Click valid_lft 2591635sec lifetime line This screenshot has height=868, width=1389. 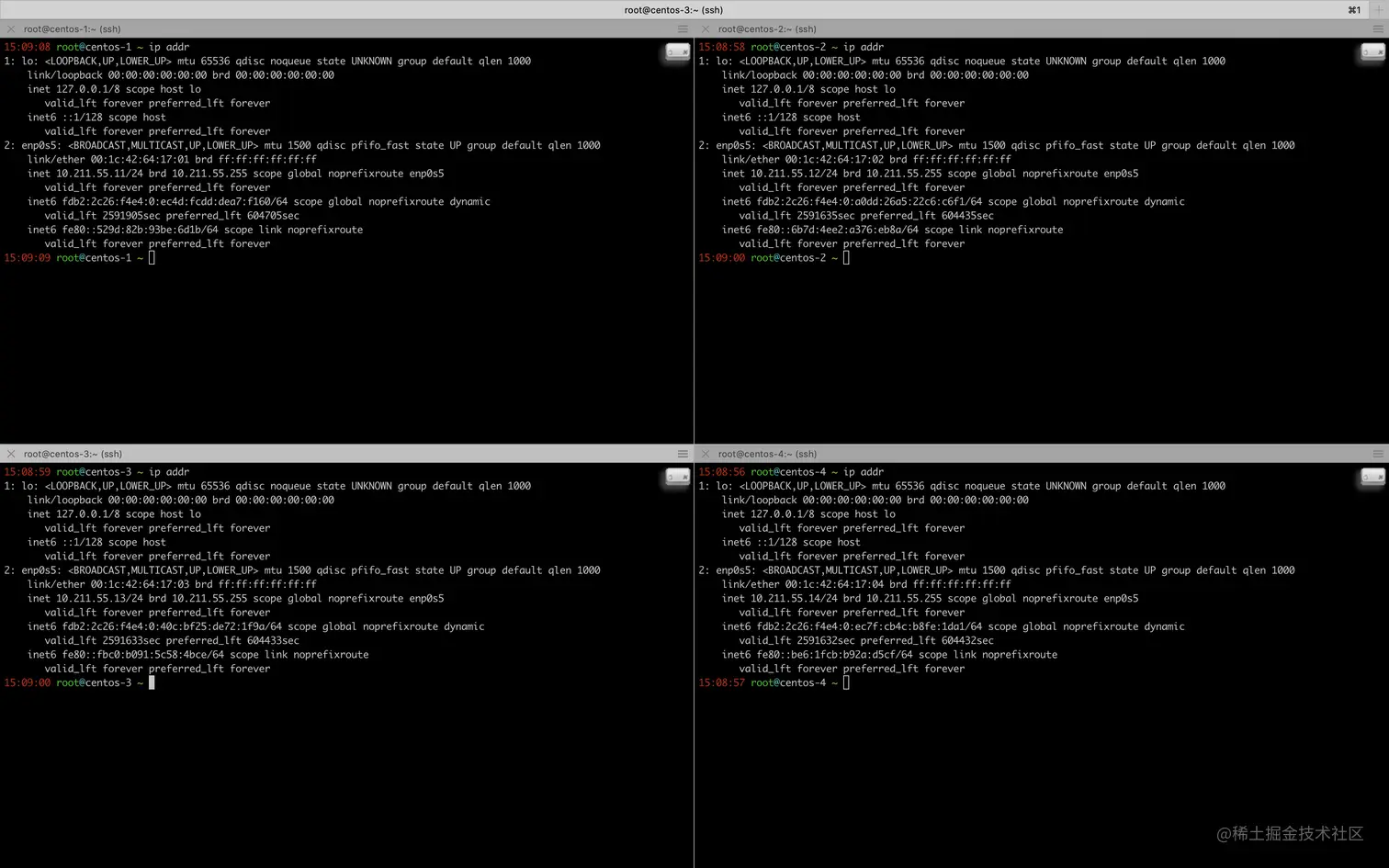click(x=866, y=216)
